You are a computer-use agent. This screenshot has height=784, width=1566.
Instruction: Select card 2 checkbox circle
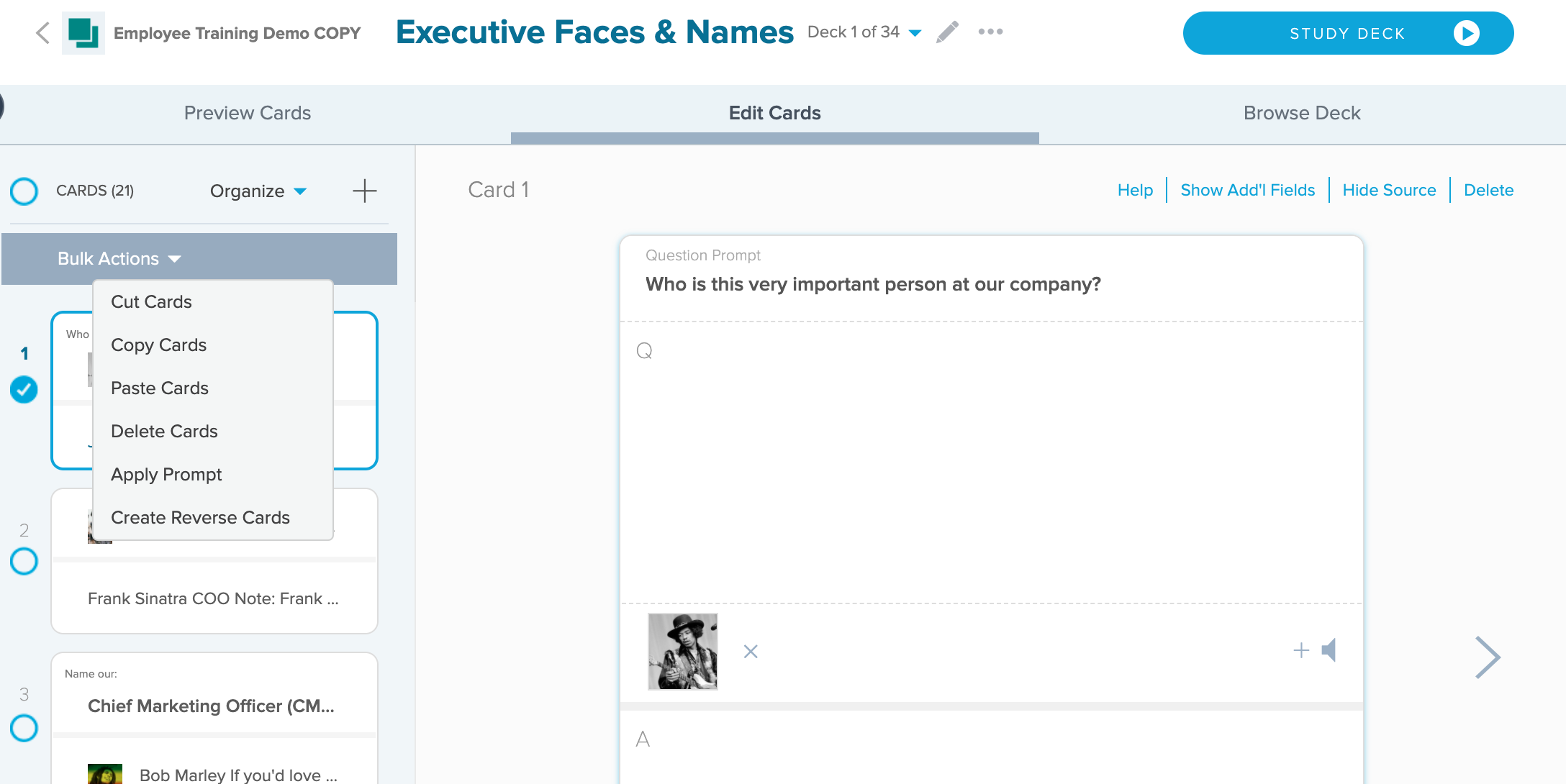pyautogui.click(x=24, y=561)
